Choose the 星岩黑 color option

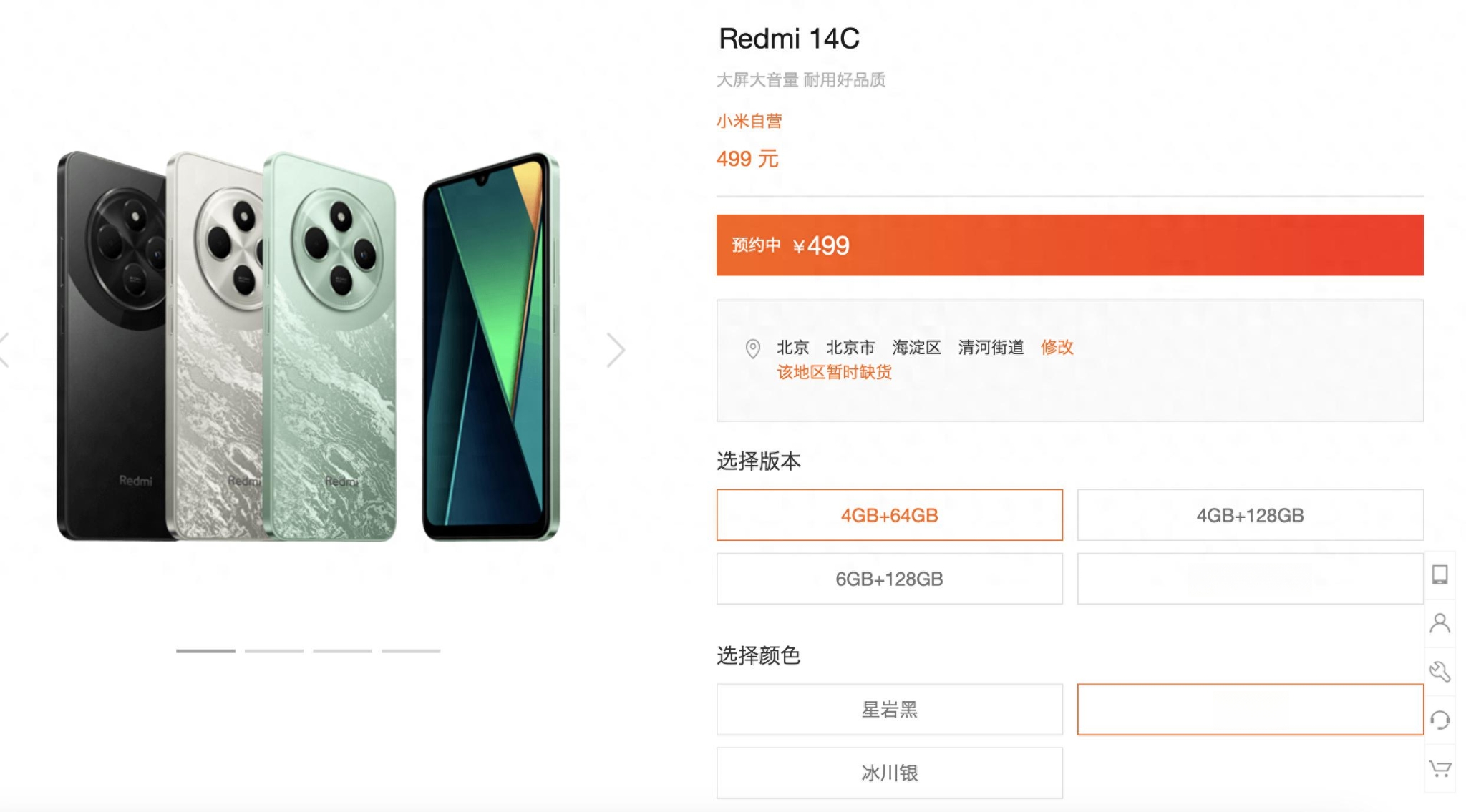point(889,710)
